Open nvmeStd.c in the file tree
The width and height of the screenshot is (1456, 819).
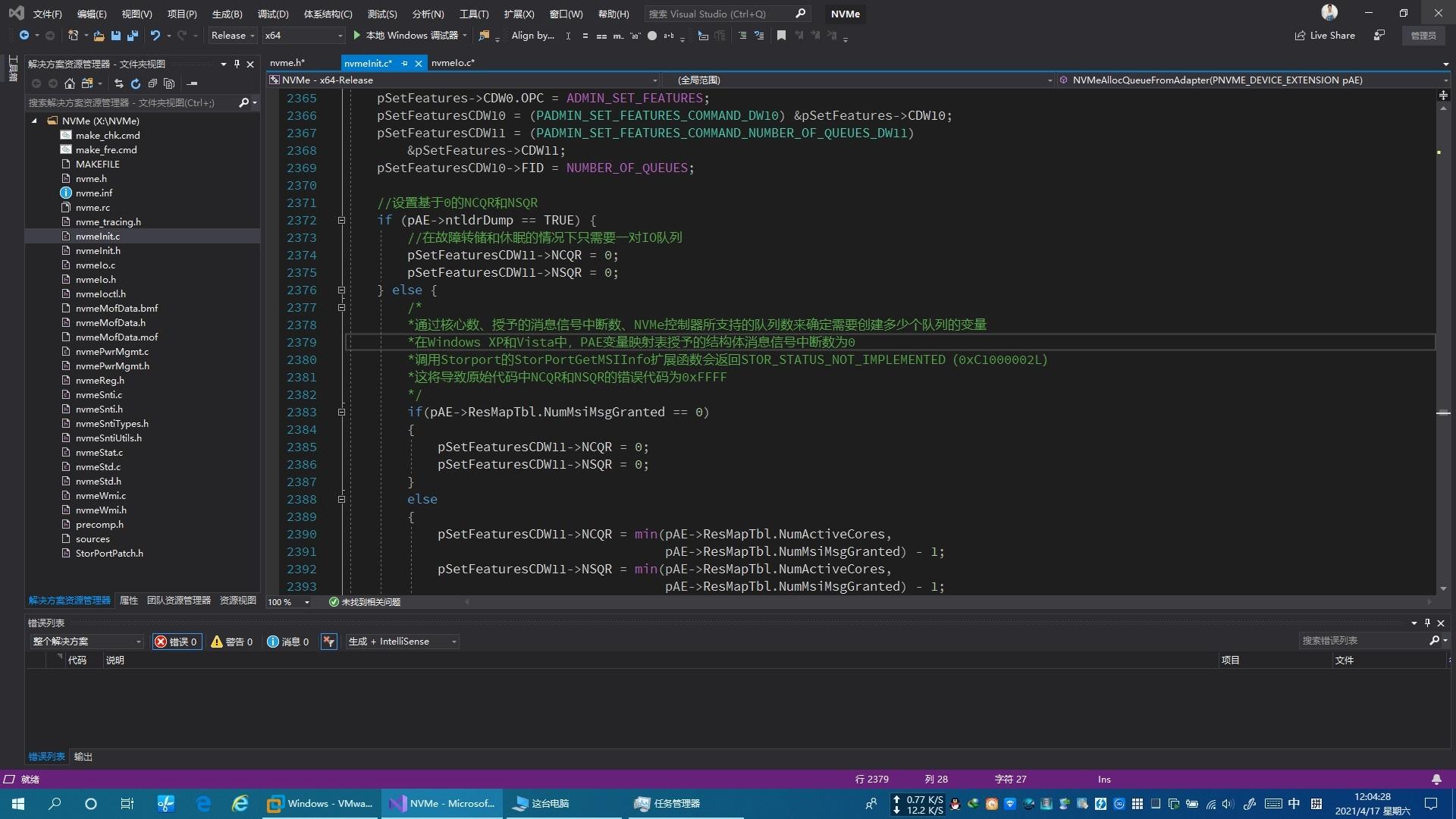click(98, 467)
